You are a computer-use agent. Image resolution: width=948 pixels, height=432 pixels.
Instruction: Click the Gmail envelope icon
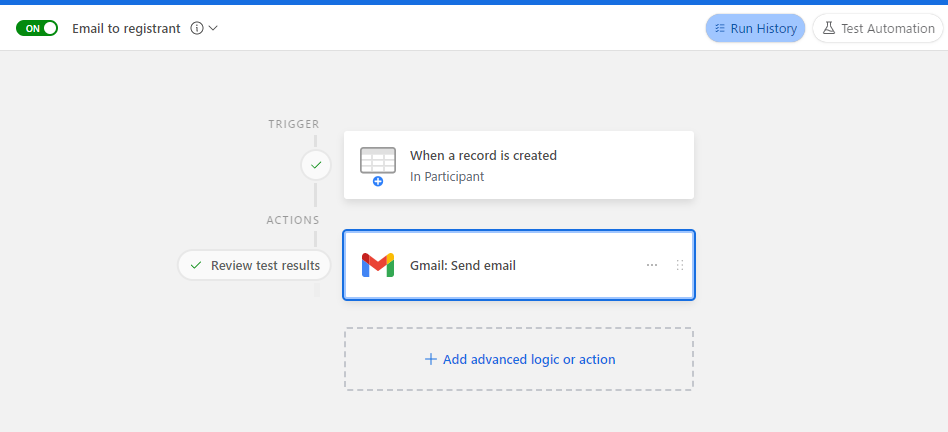[378, 265]
